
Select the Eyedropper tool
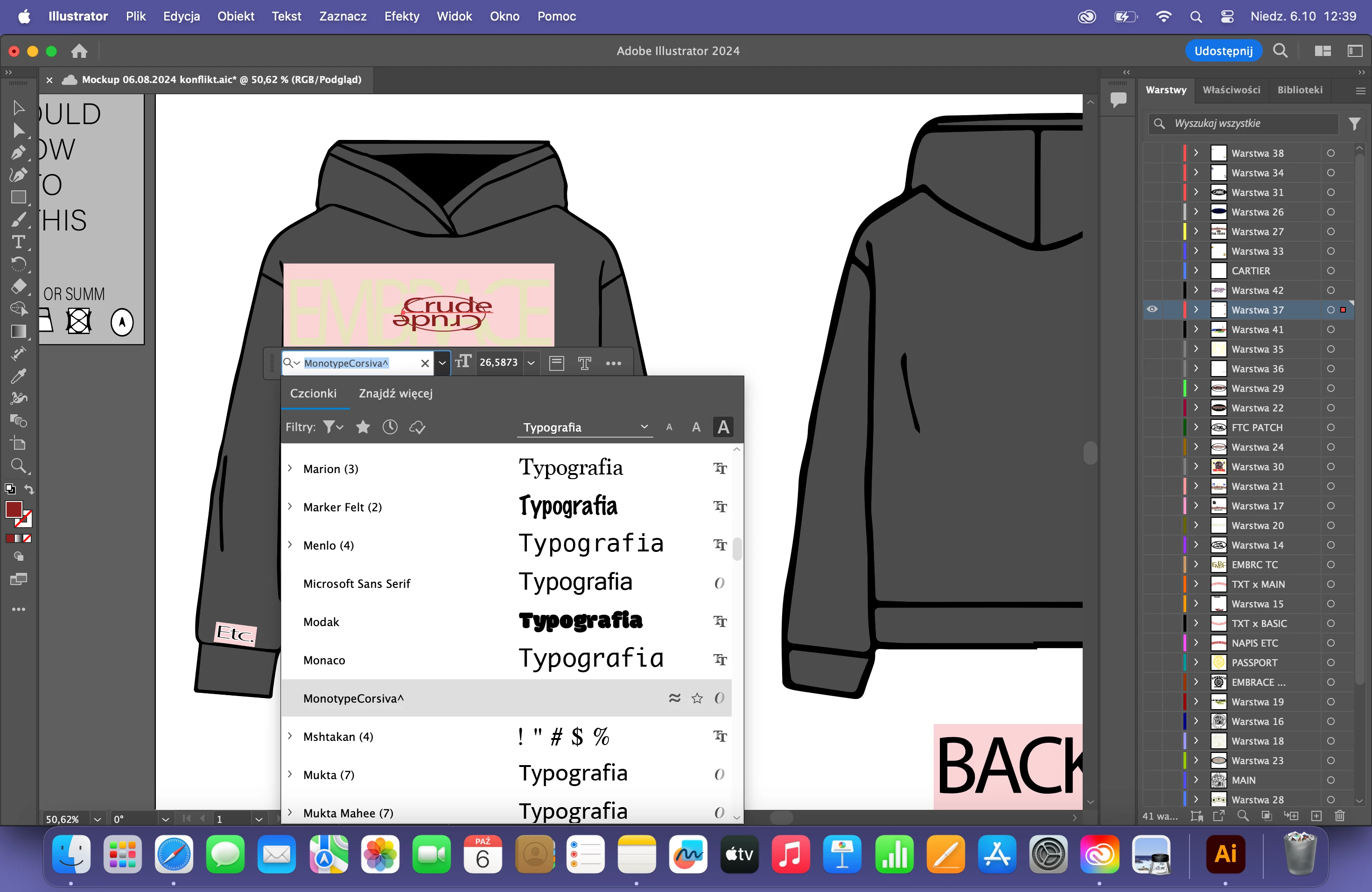tap(18, 376)
